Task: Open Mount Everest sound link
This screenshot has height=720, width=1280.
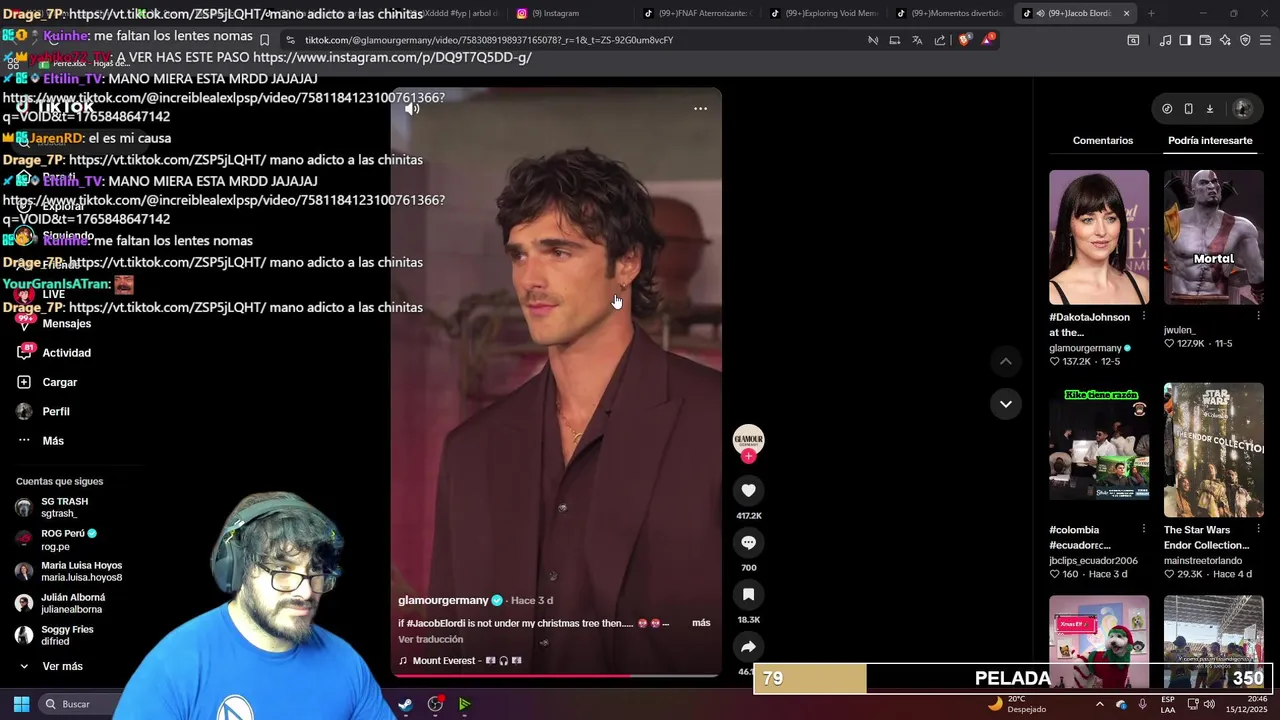Action: [x=460, y=661]
